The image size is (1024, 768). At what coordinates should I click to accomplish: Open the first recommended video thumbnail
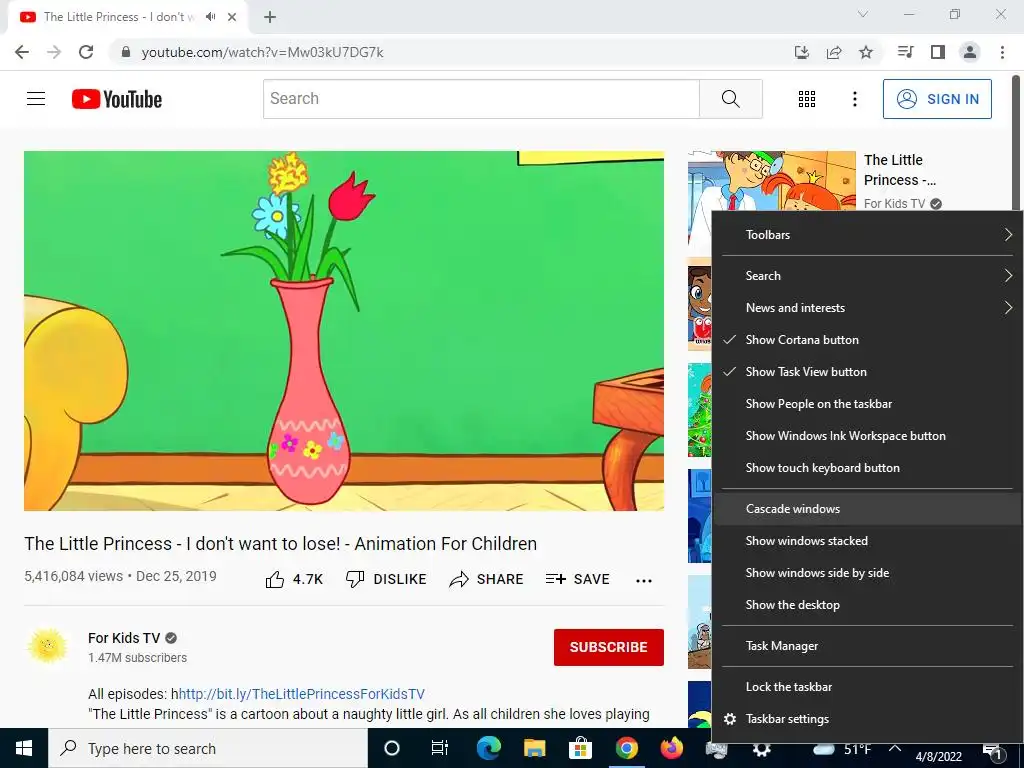point(771,182)
